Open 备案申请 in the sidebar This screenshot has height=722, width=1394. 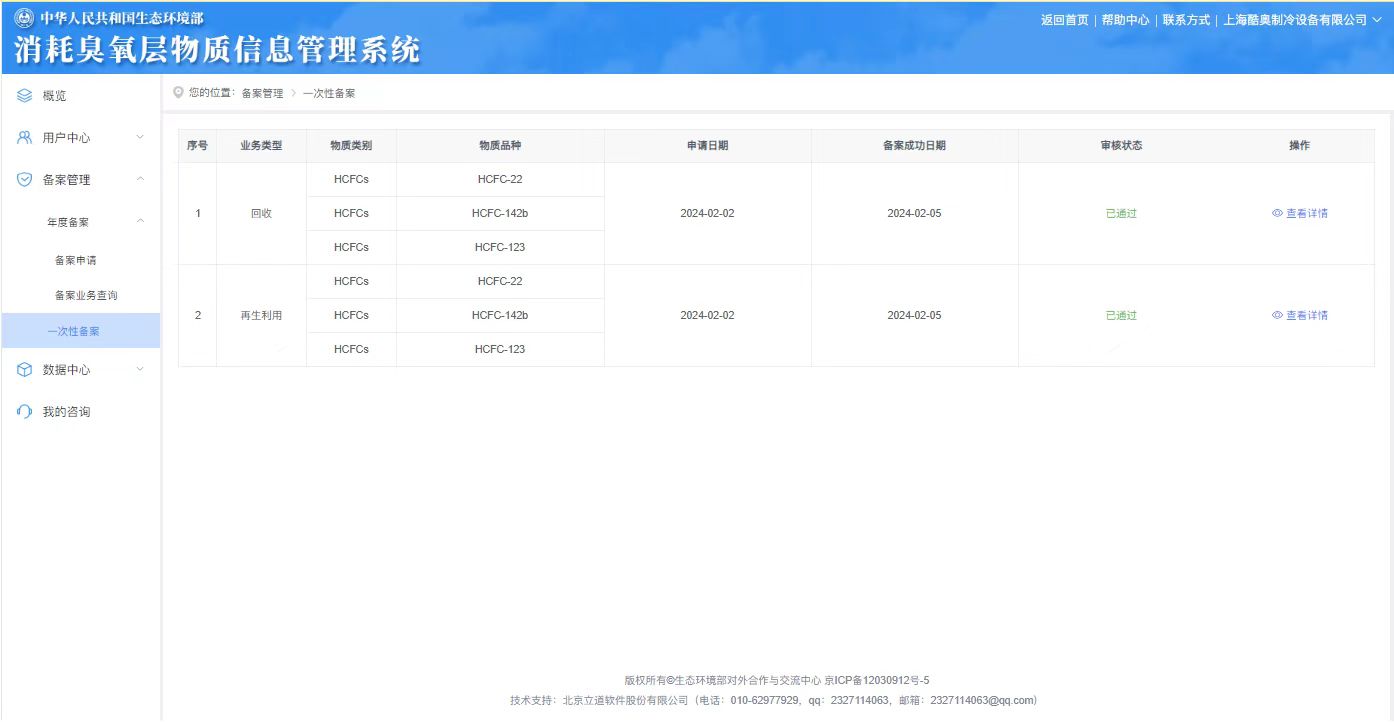click(76, 261)
